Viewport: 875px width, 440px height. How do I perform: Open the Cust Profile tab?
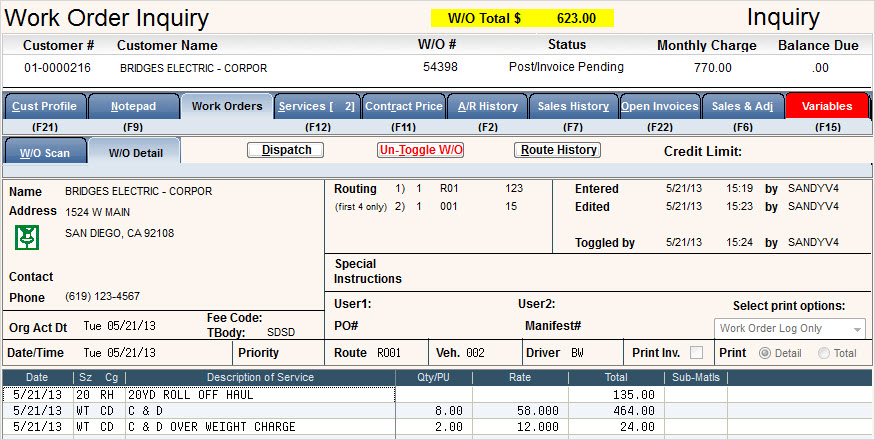pos(45,106)
